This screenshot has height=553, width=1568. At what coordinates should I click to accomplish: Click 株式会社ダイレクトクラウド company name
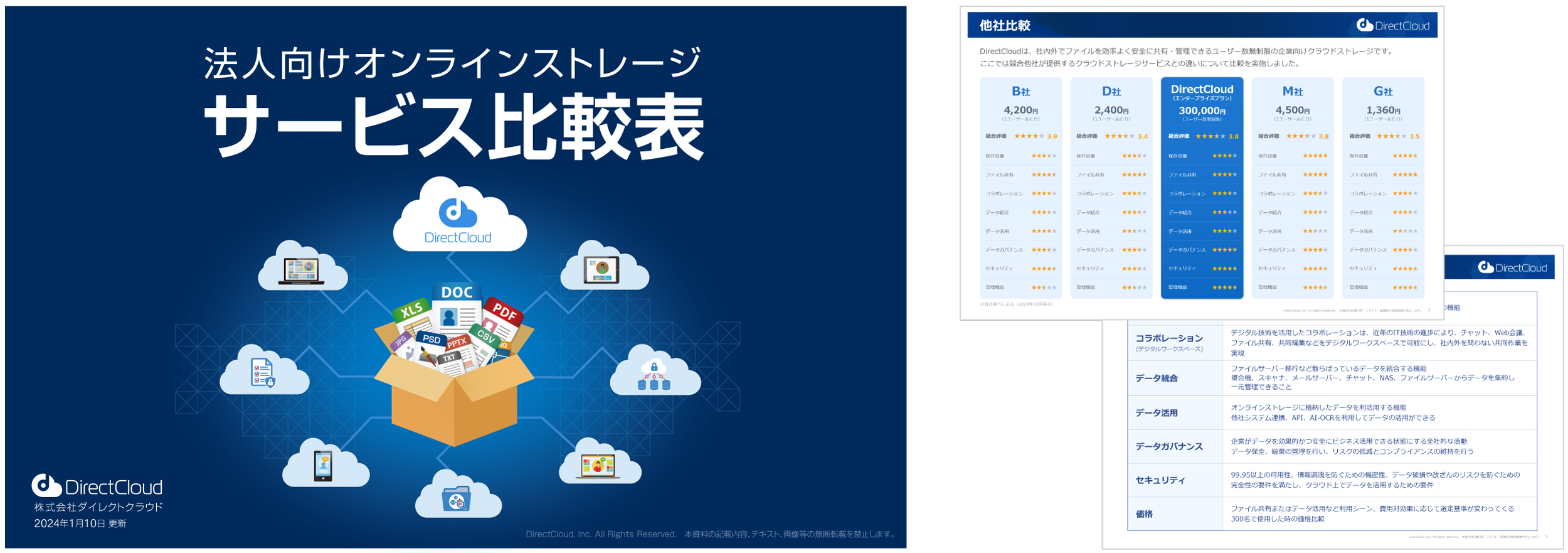[x=98, y=507]
